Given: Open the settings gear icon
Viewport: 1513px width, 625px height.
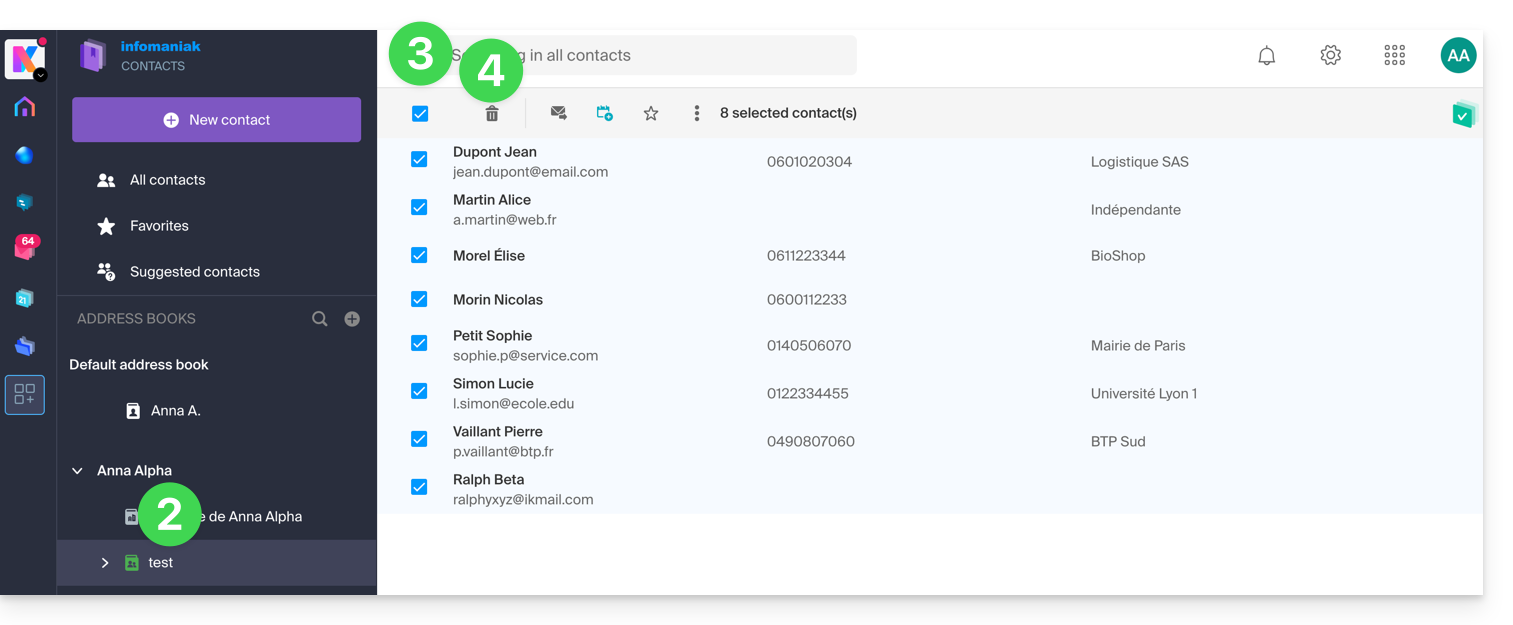Looking at the screenshot, I should [x=1330, y=56].
